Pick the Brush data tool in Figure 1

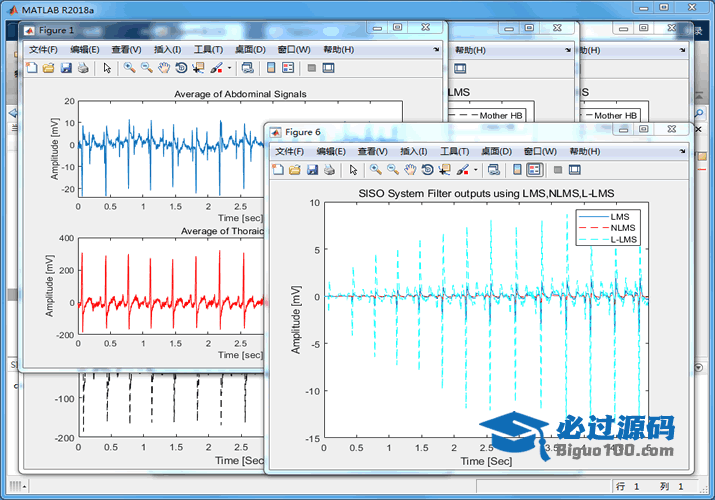pos(217,68)
